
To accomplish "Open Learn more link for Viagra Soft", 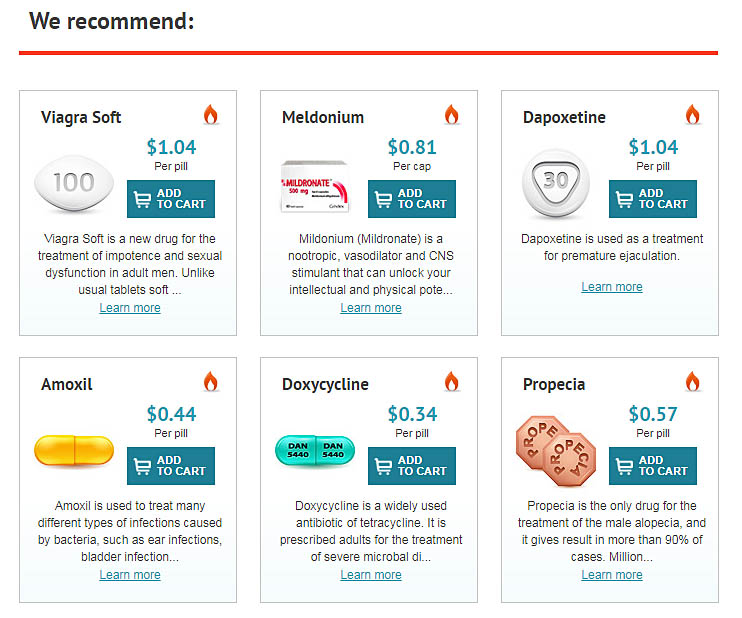I will tap(130, 308).
